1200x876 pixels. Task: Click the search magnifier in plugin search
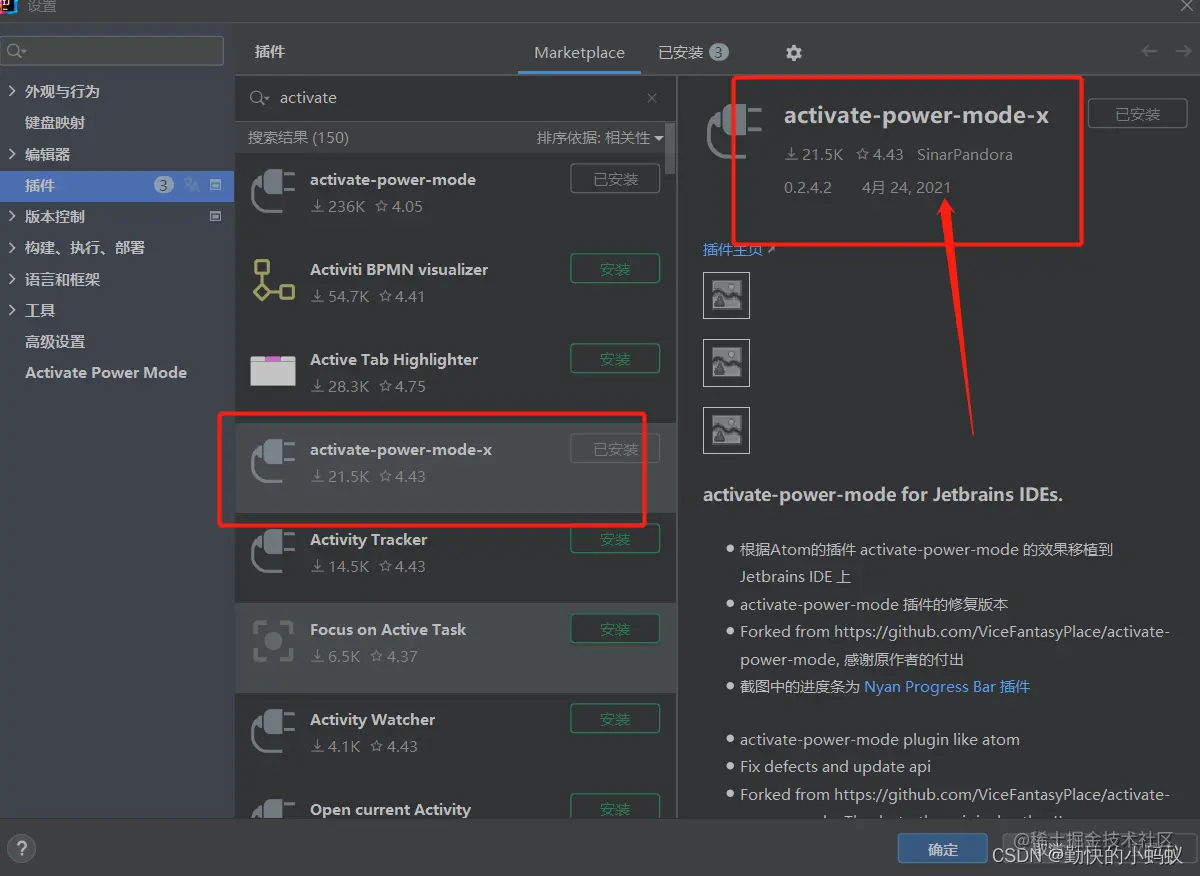click(259, 98)
